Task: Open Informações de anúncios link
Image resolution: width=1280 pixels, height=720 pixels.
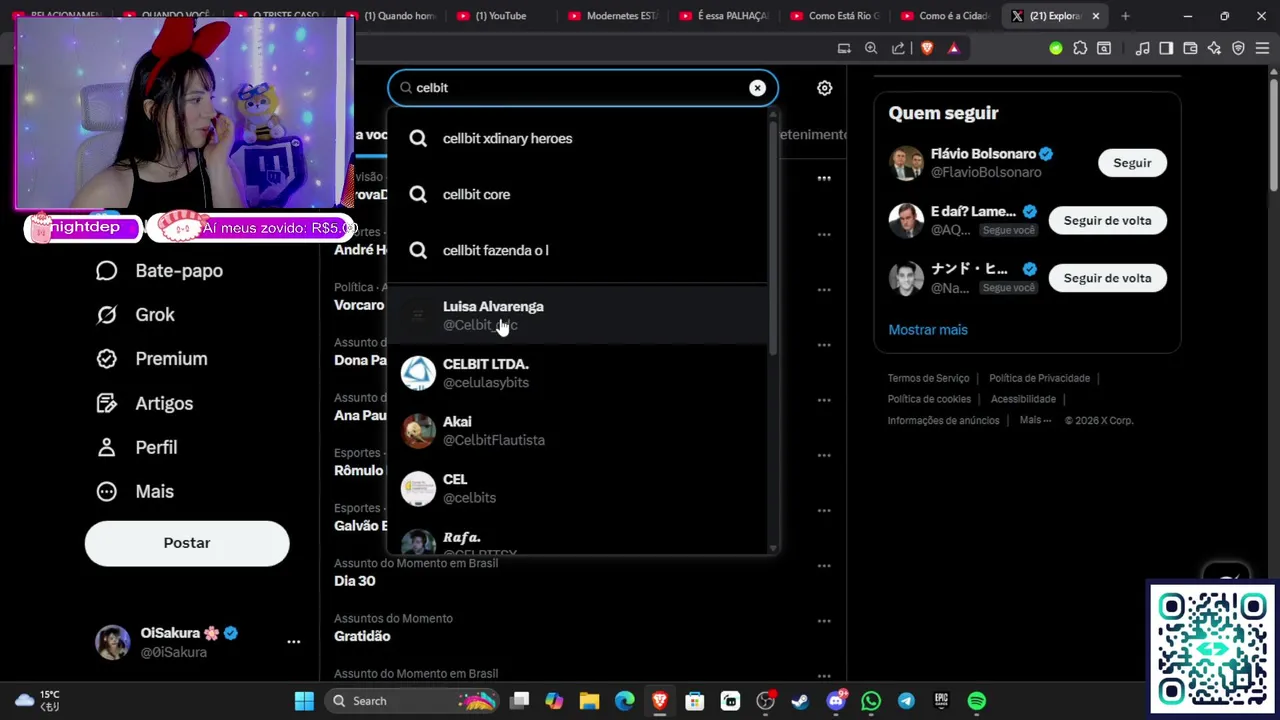Action: click(943, 421)
